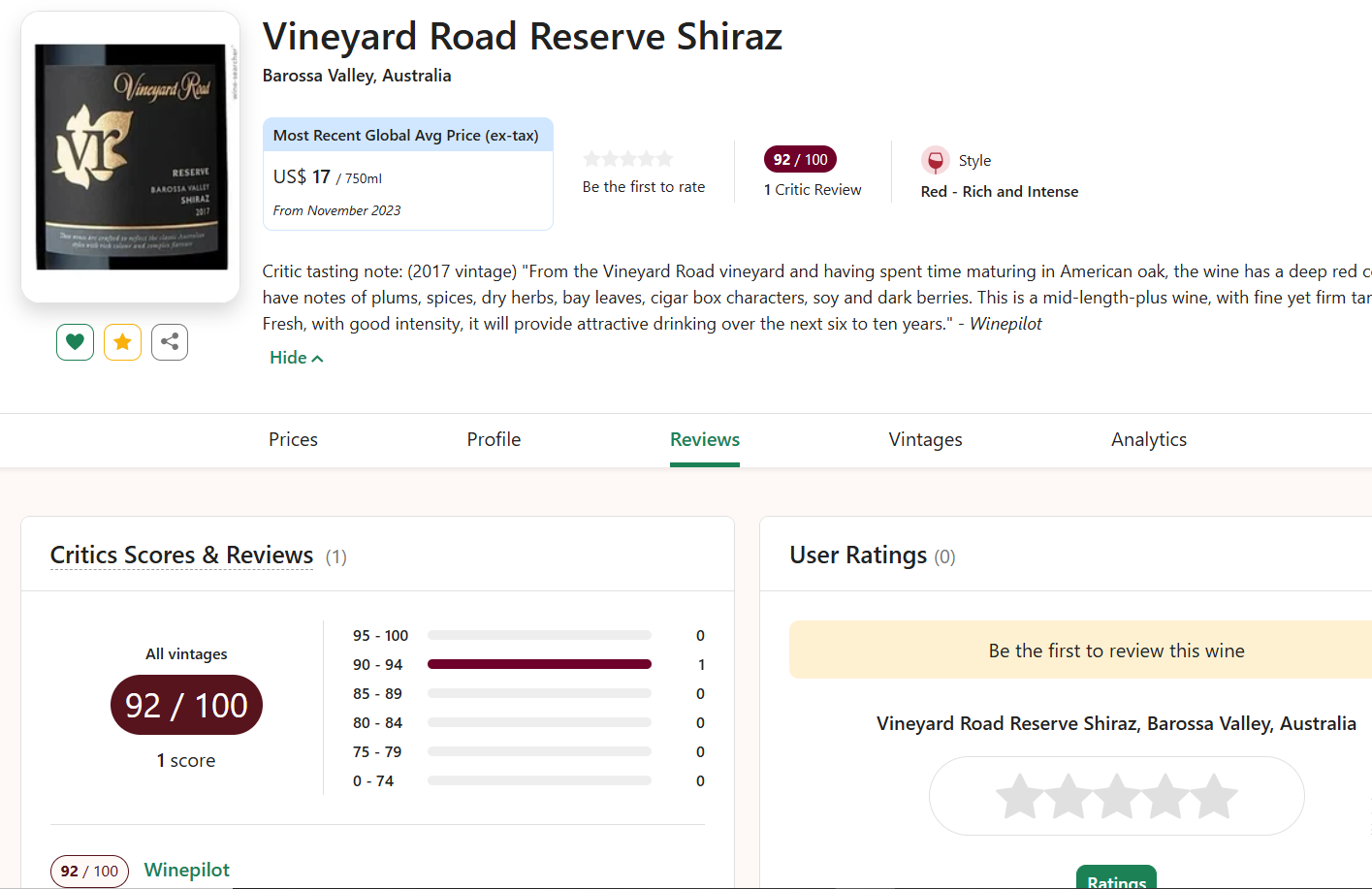The height and width of the screenshot is (889, 1372).
Task: Collapse tasting note with Hide chevron
Action: point(296,358)
